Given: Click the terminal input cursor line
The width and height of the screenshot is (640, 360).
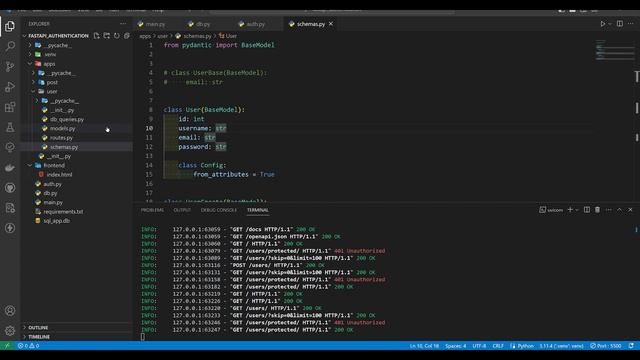Looking at the screenshot, I should (x=142, y=337).
